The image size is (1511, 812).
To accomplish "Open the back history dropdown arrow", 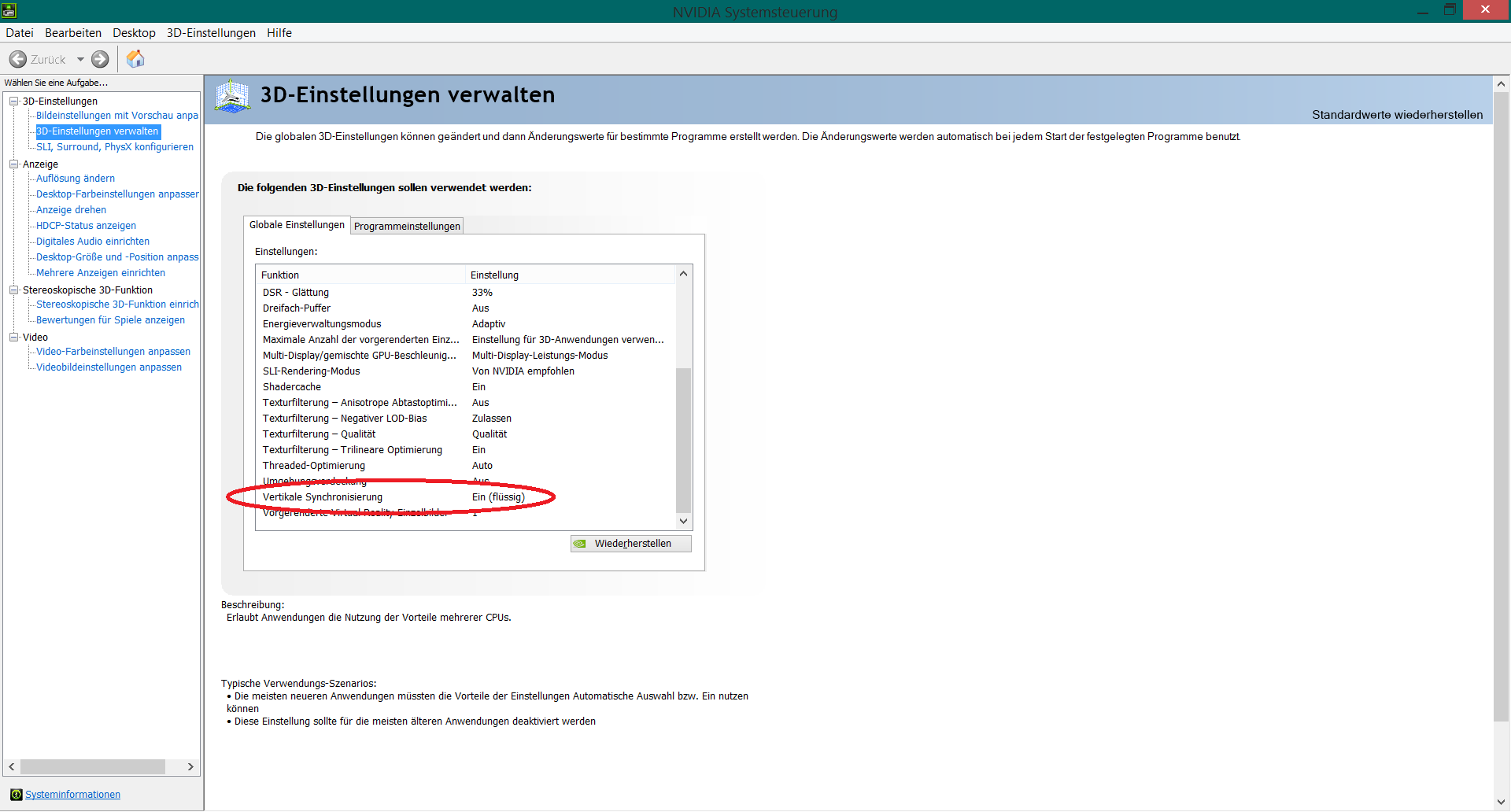I will click(x=80, y=60).
